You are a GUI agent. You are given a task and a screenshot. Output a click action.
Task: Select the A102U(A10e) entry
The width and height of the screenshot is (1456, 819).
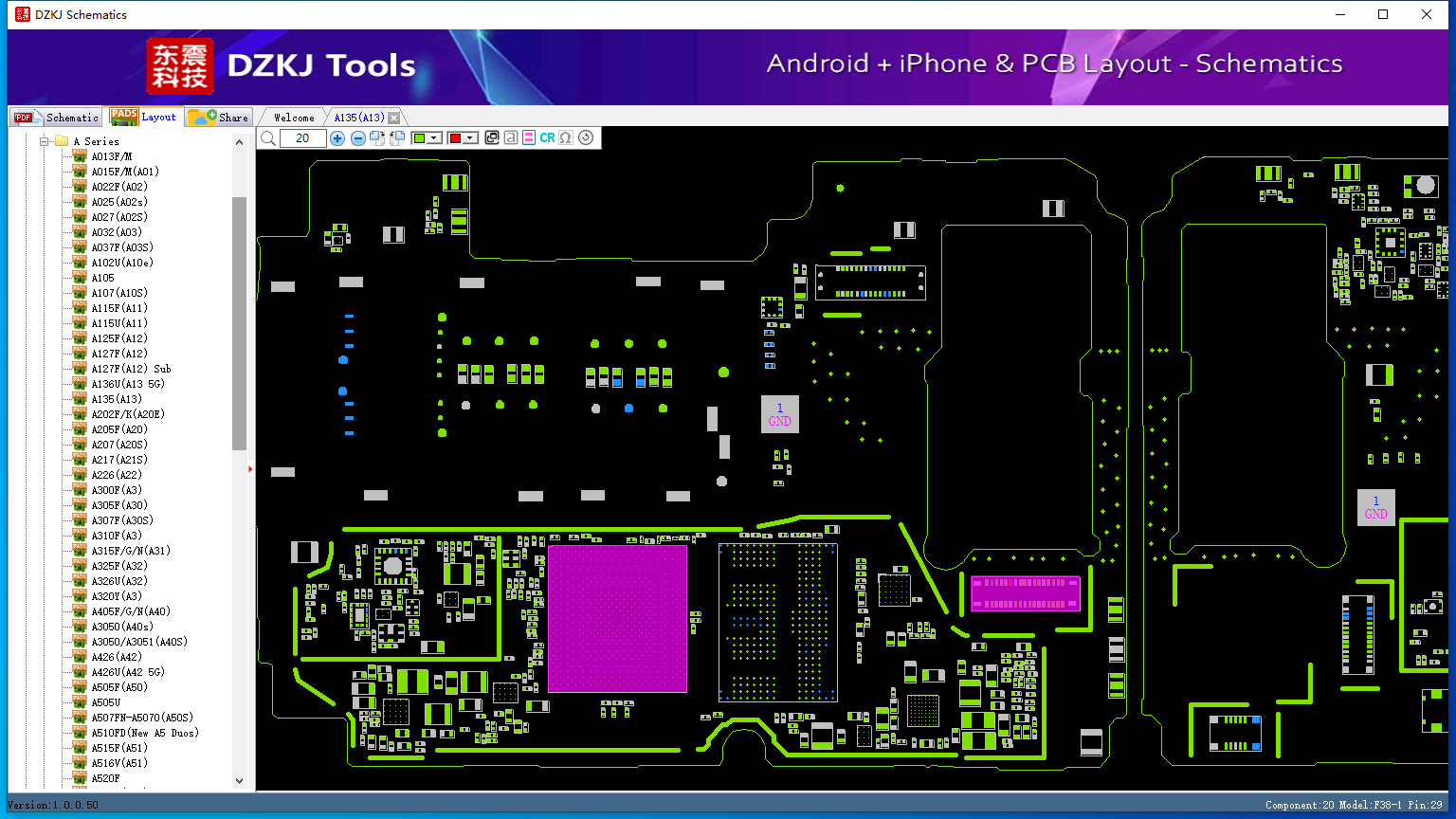[x=122, y=263]
